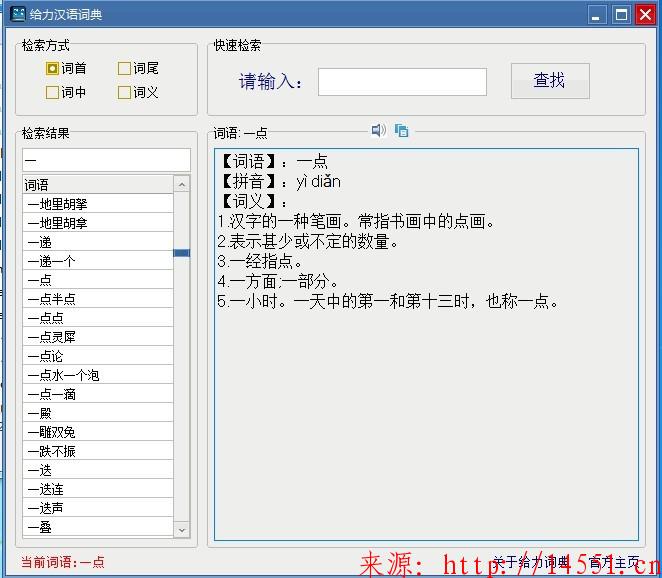Viewport: 662px width, 578px height.
Task: Enable the 词中 search option
Action: [52, 93]
